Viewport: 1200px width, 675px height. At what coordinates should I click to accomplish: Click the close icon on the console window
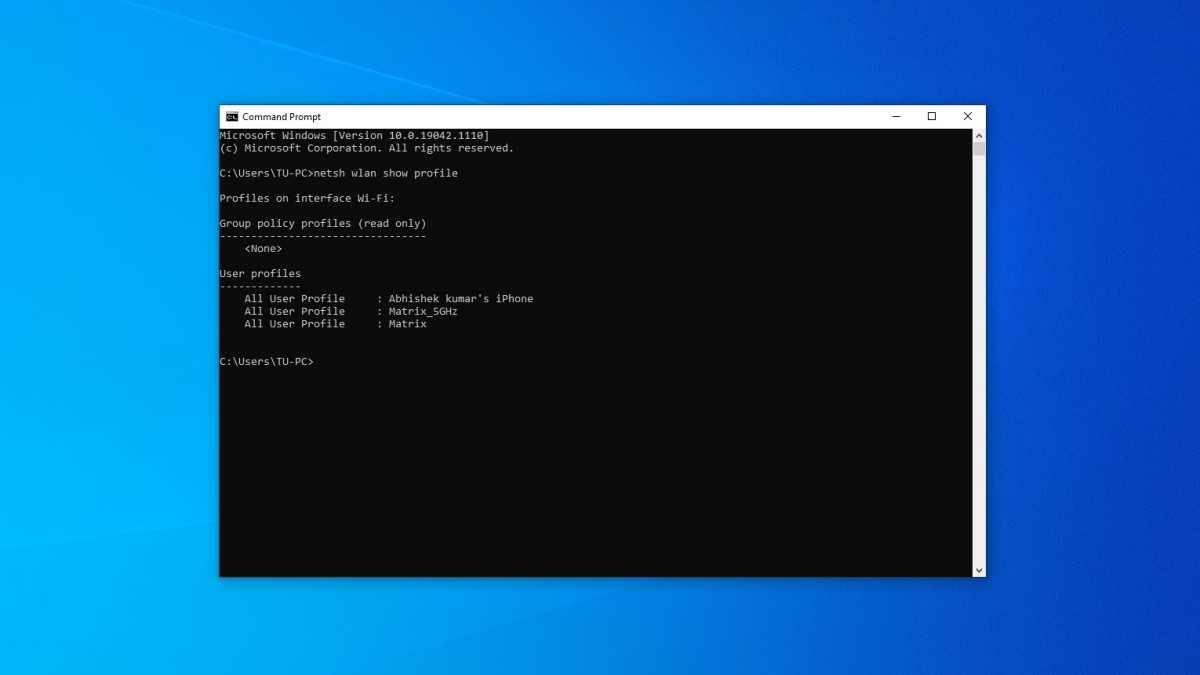point(967,116)
